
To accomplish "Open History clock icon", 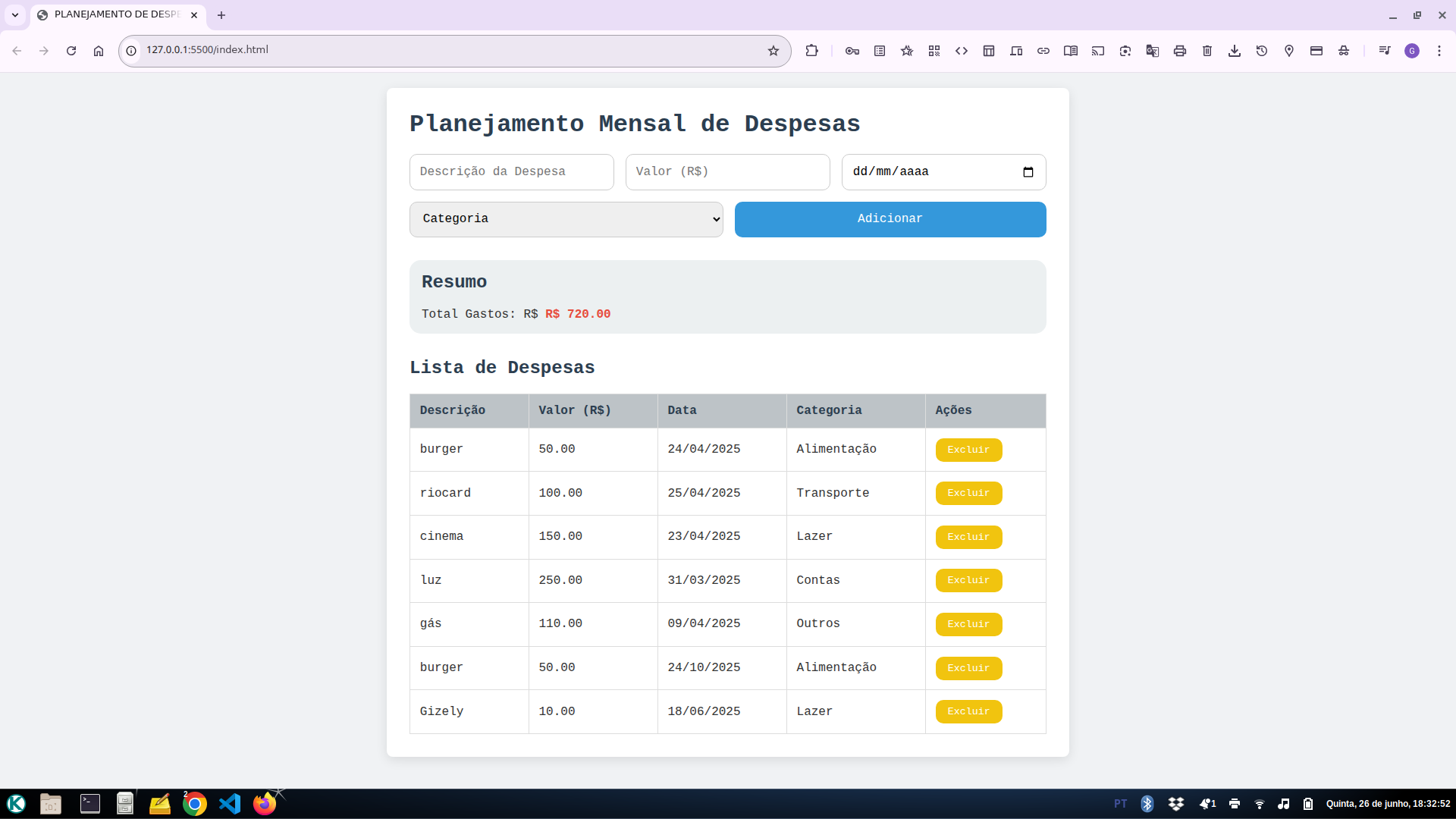I will (1262, 51).
